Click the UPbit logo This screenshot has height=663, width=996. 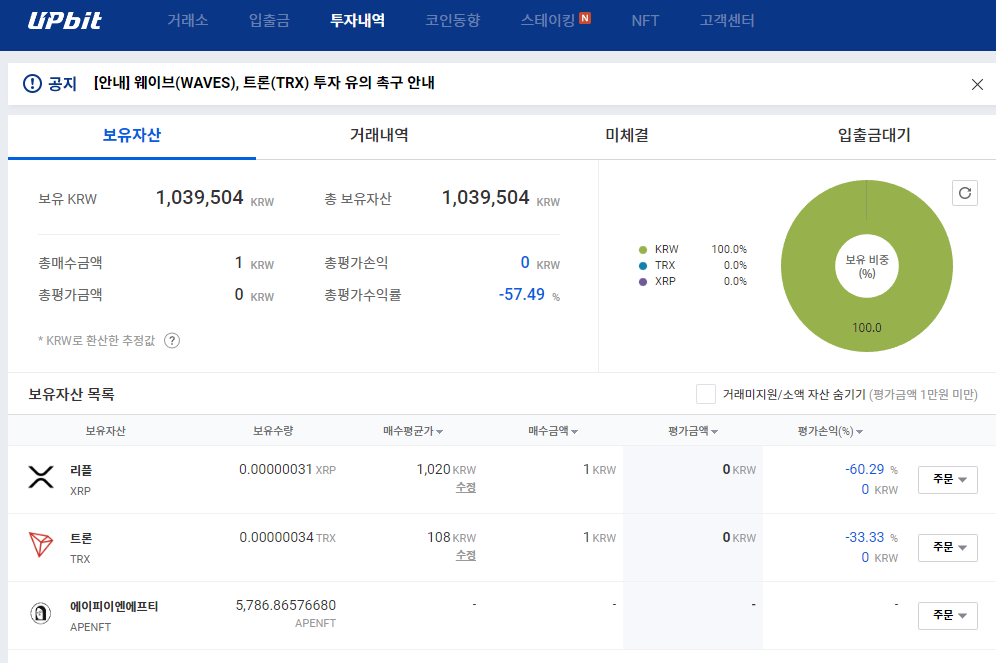(64, 20)
